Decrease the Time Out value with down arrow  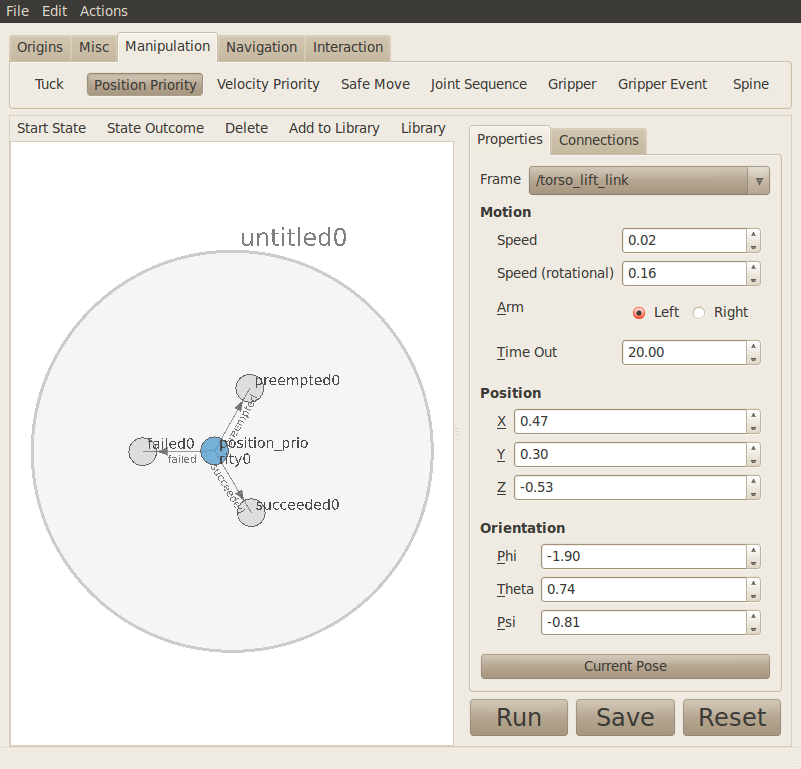click(x=753, y=358)
